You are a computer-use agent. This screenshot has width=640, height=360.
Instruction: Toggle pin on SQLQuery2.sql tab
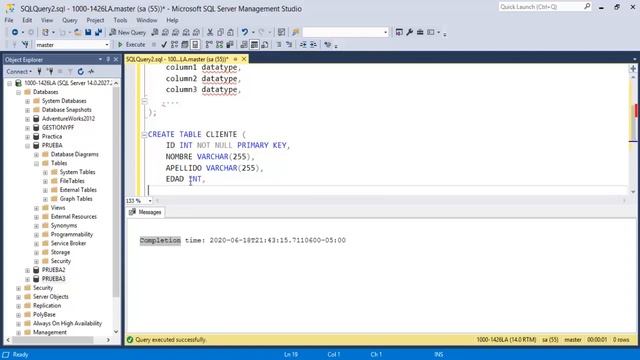coord(236,59)
